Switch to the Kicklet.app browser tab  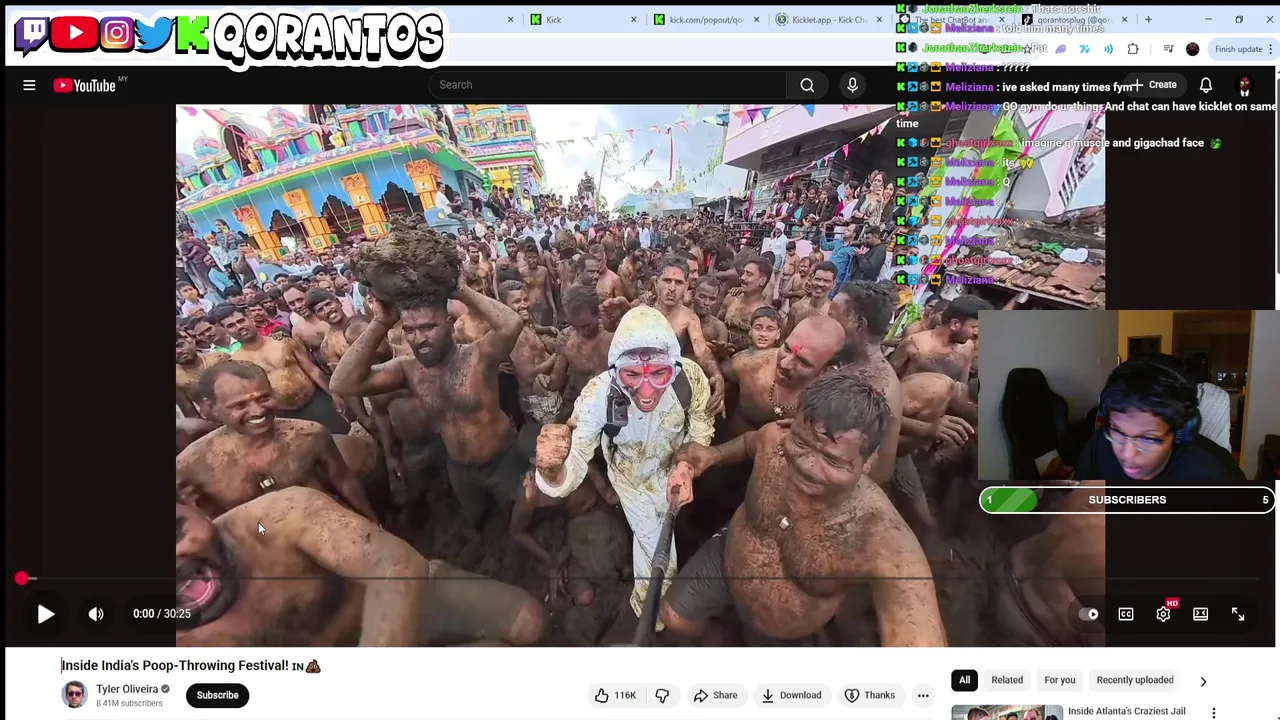pos(828,20)
